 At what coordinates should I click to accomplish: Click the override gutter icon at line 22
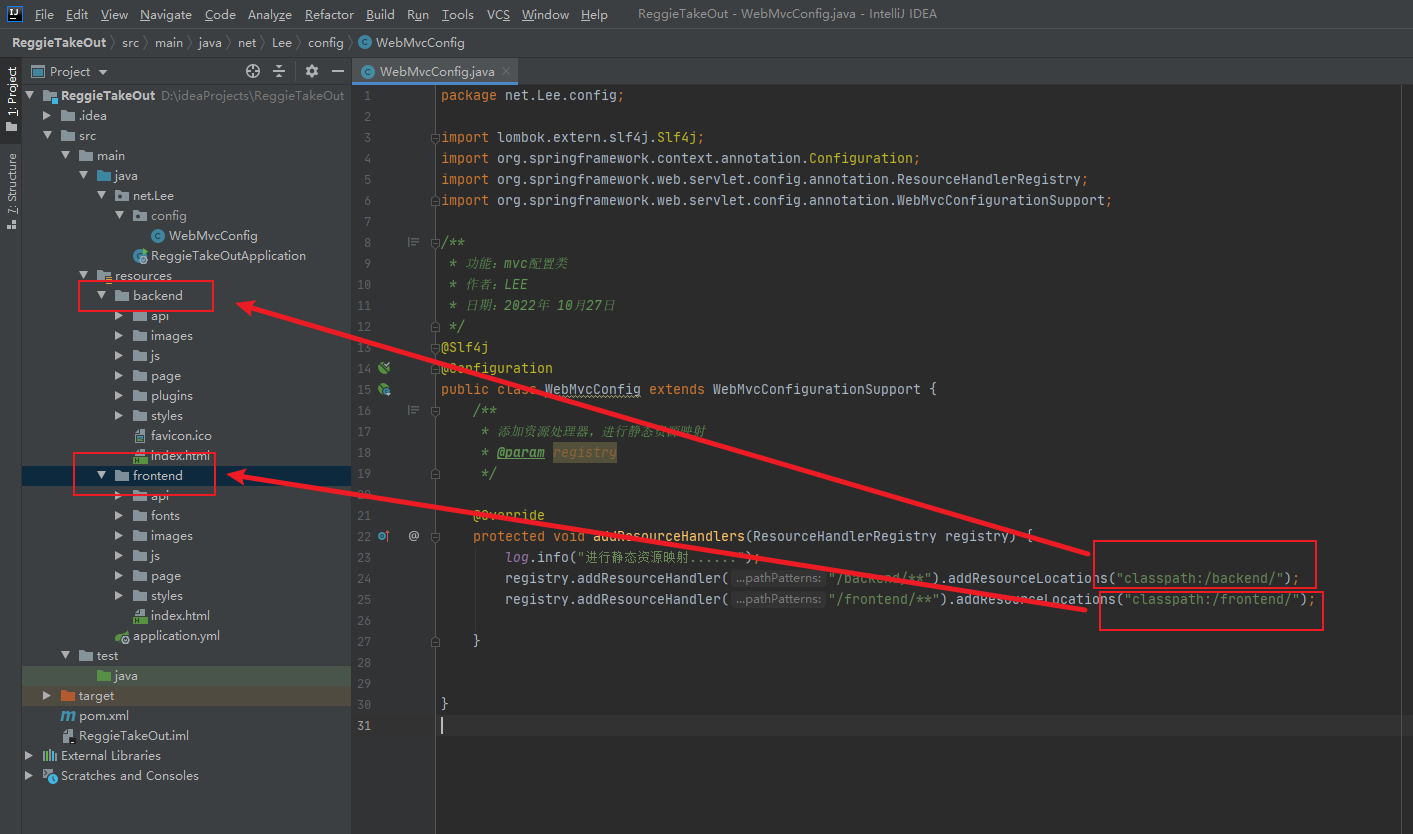tap(384, 536)
